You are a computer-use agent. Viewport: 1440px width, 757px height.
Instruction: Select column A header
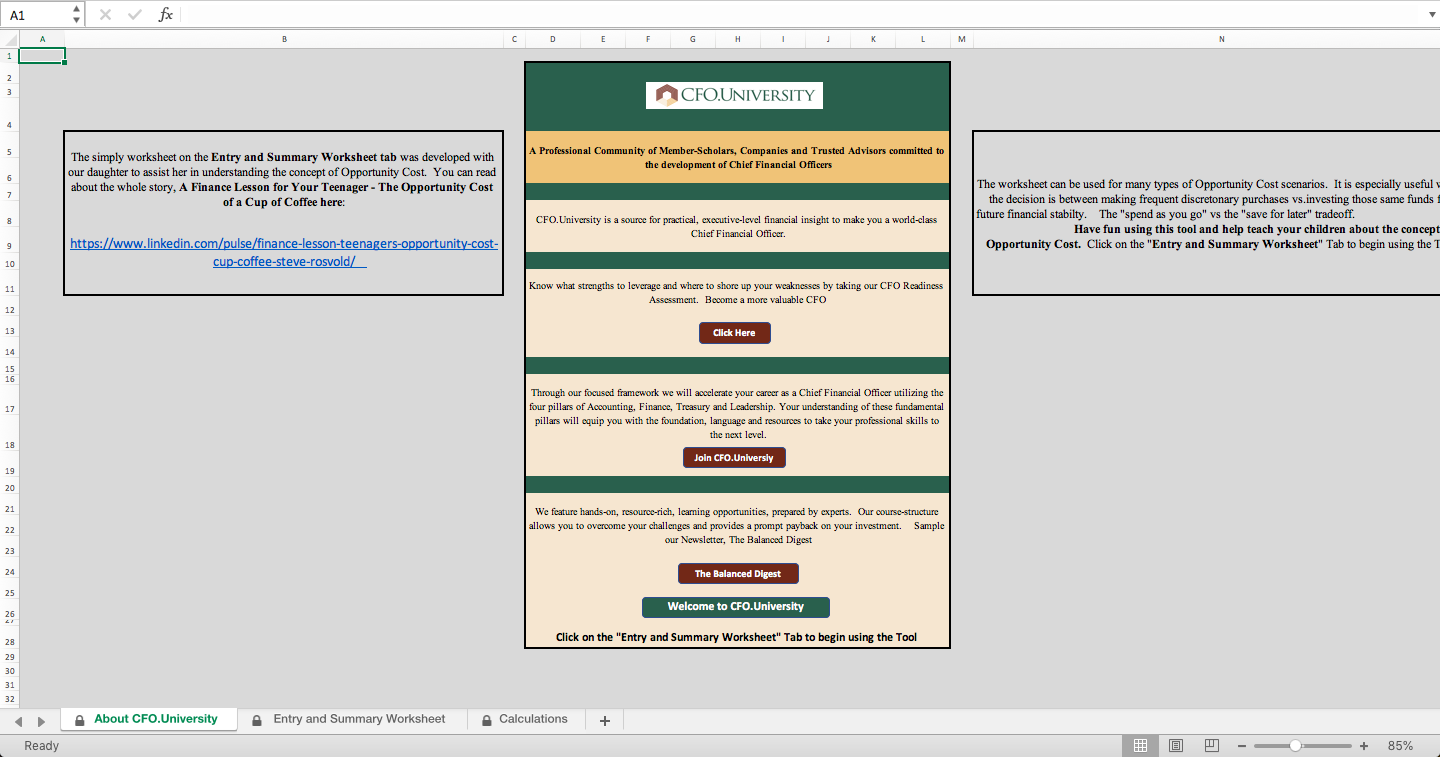click(42, 39)
